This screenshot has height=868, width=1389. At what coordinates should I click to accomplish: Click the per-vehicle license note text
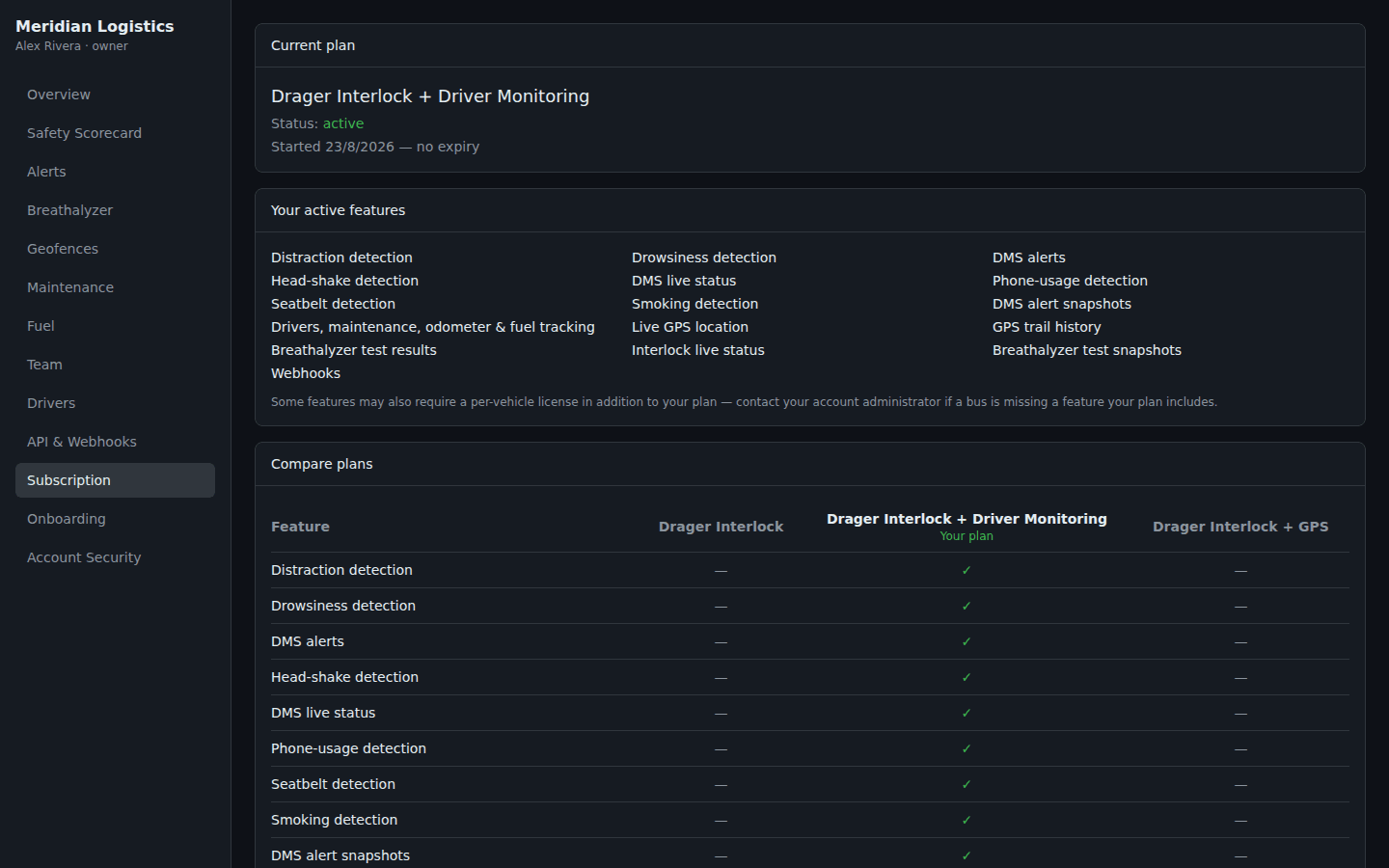(744, 402)
